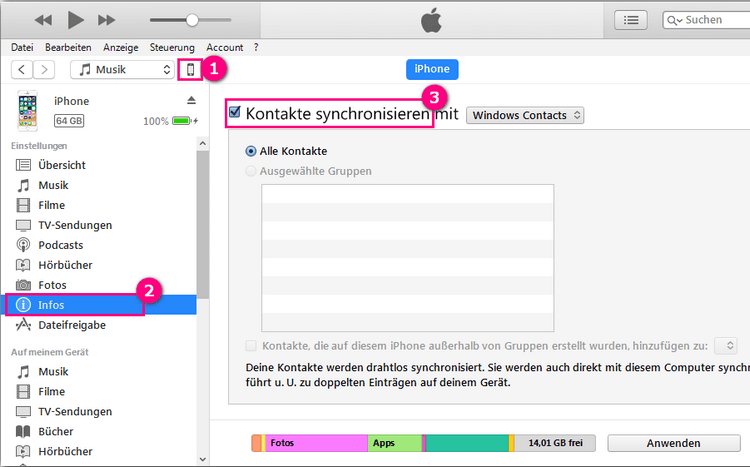Click the 14,01 GB frei storage segment

click(x=555, y=443)
